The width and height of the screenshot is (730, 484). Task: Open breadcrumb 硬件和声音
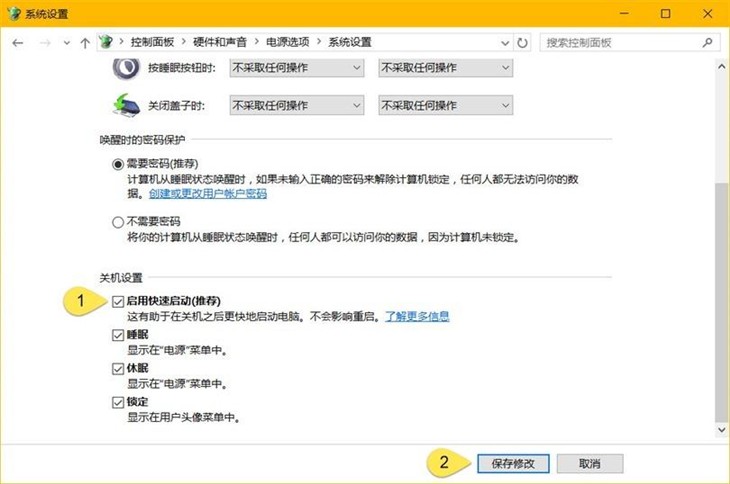pyautogui.click(x=220, y=42)
